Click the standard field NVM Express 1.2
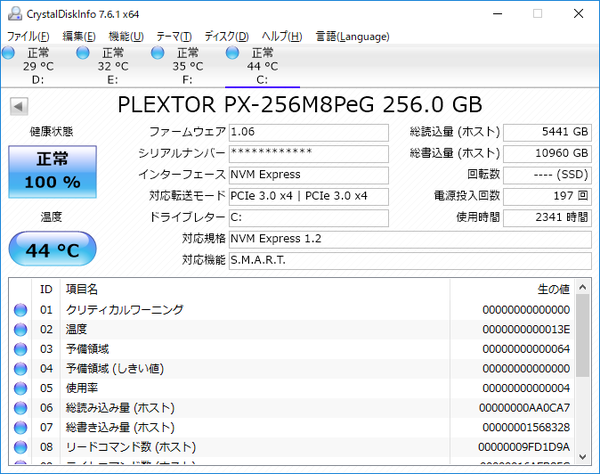This screenshot has width=600, height=474. (410, 239)
